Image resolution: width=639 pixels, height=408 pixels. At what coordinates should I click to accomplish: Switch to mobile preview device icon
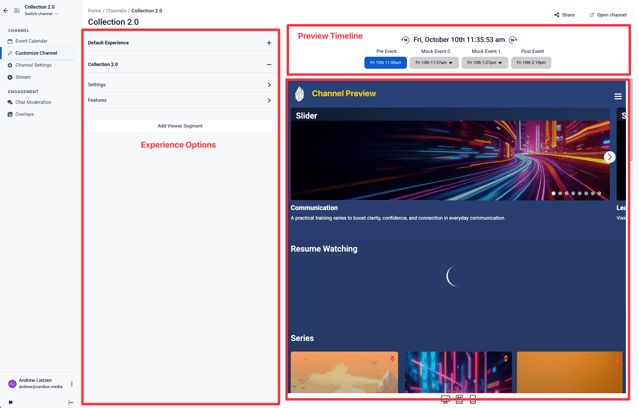coord(473,400)
